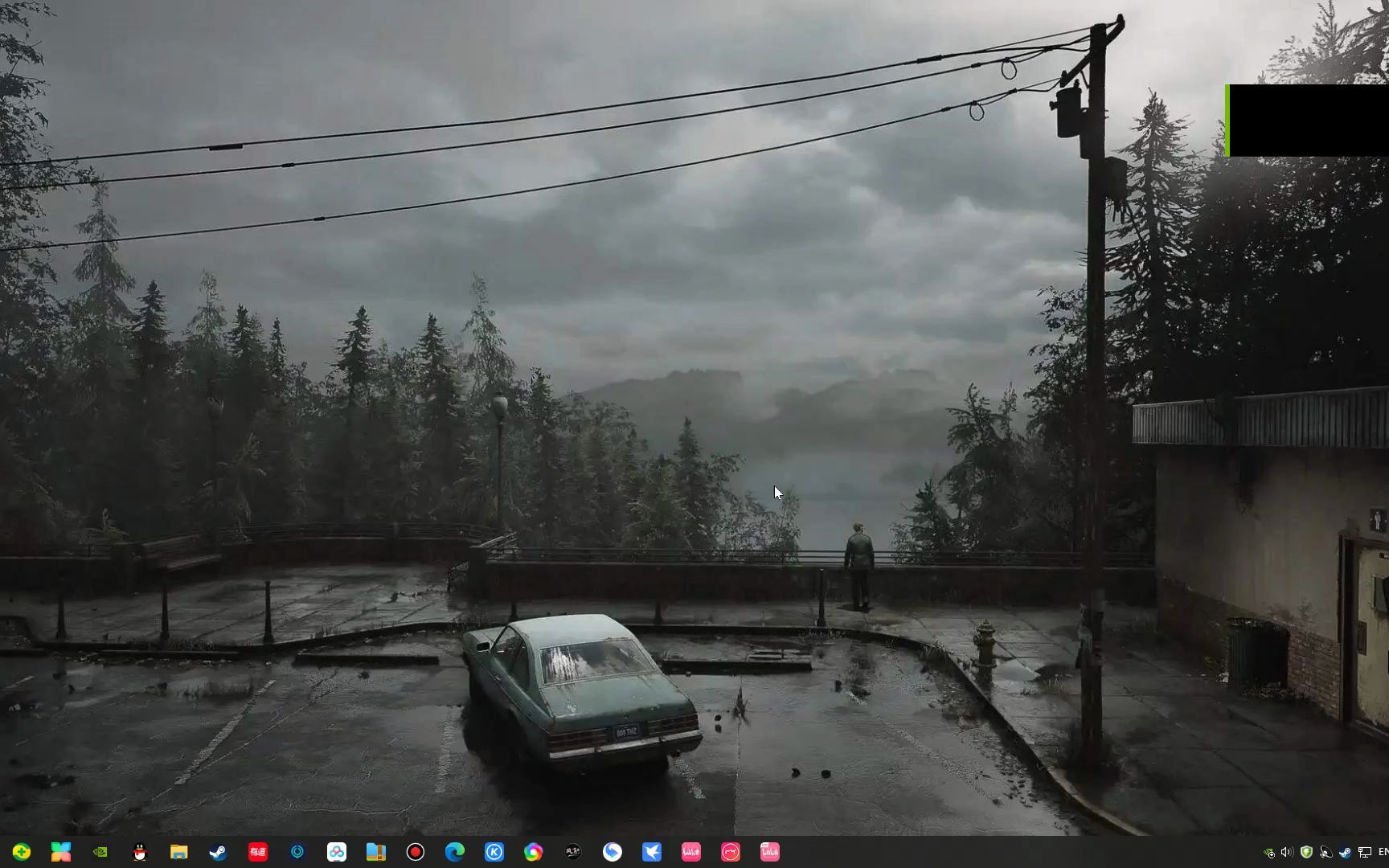Click the dark blue ring-shaped app icon

coord(297,852)
